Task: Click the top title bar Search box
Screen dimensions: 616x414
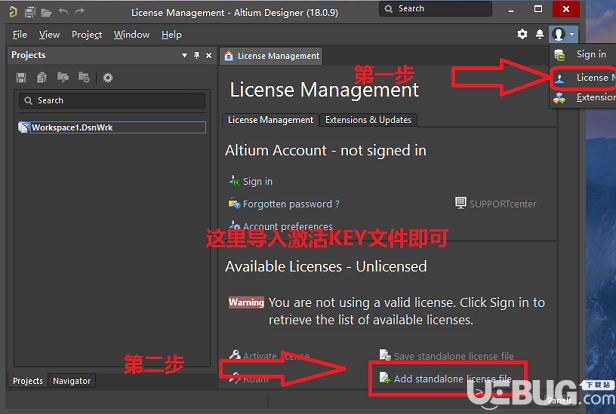Action: click(435, 9)
